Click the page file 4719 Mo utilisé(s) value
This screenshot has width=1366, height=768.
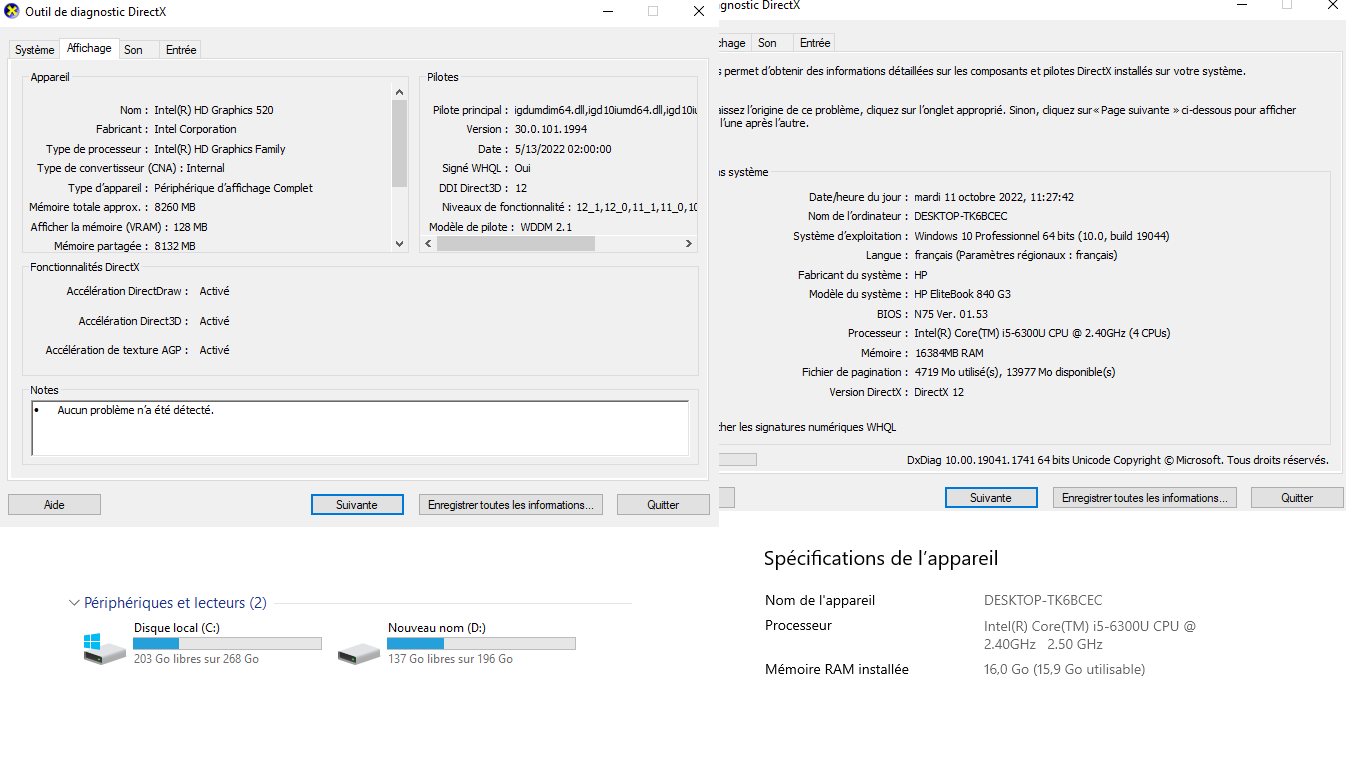click(x=1014, y=372)
